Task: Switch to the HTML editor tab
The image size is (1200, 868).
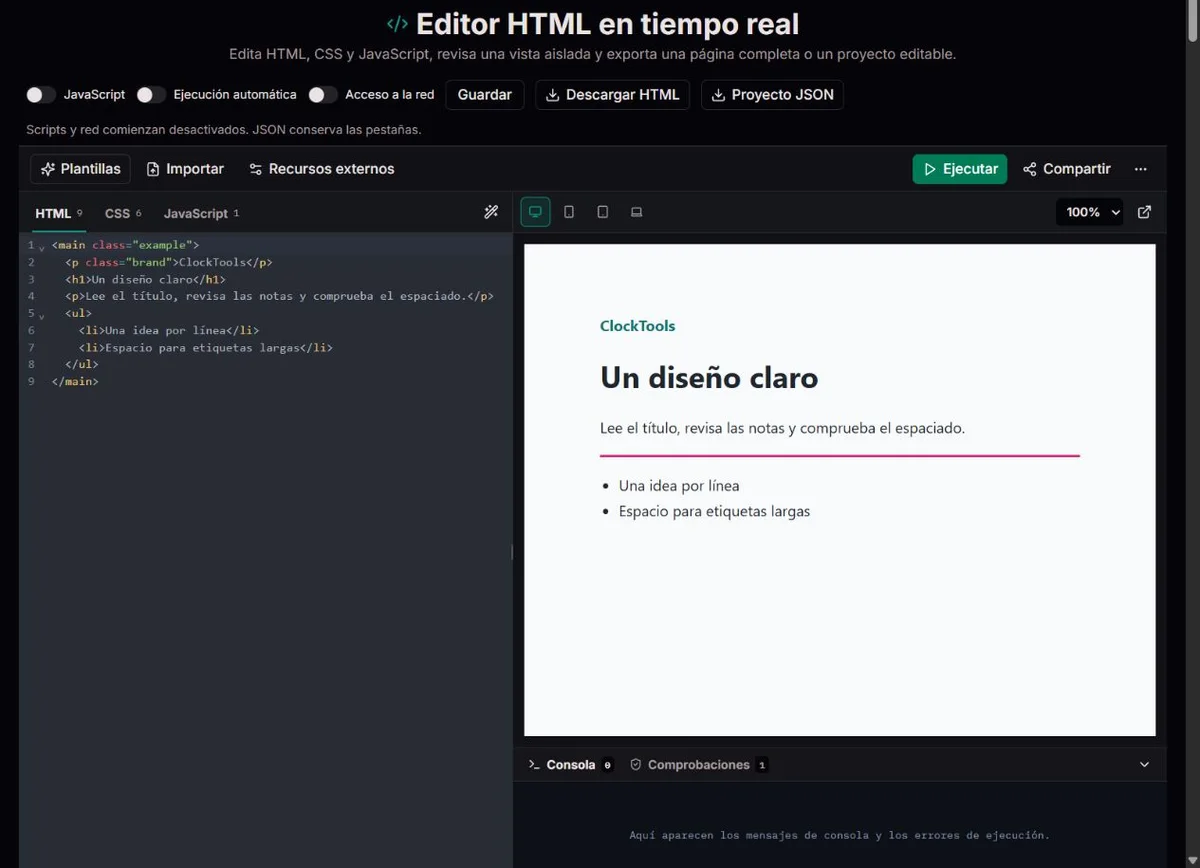Action: click(59, 213)
